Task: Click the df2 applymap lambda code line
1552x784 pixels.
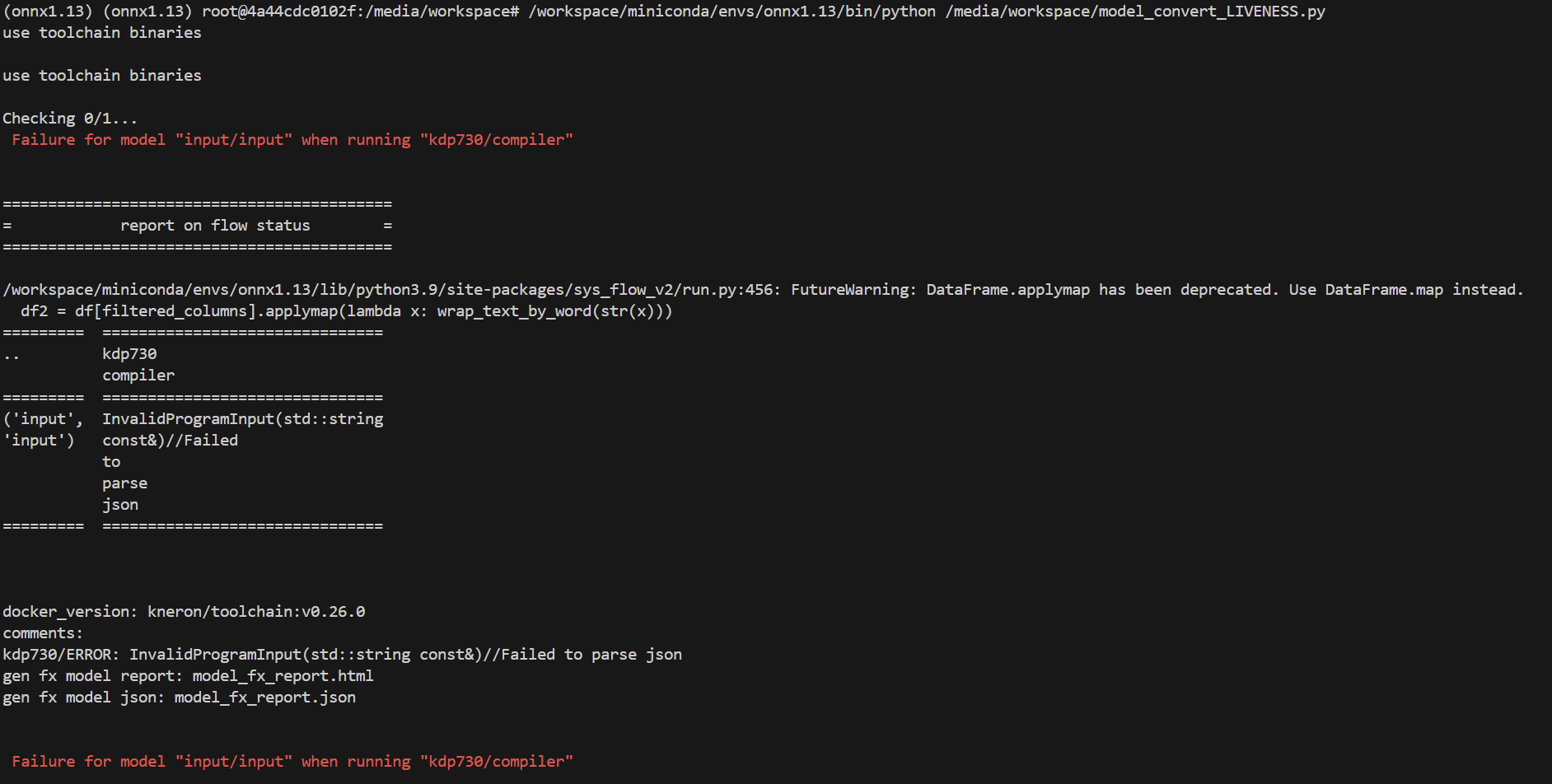Action: click(x=346, y=311)
